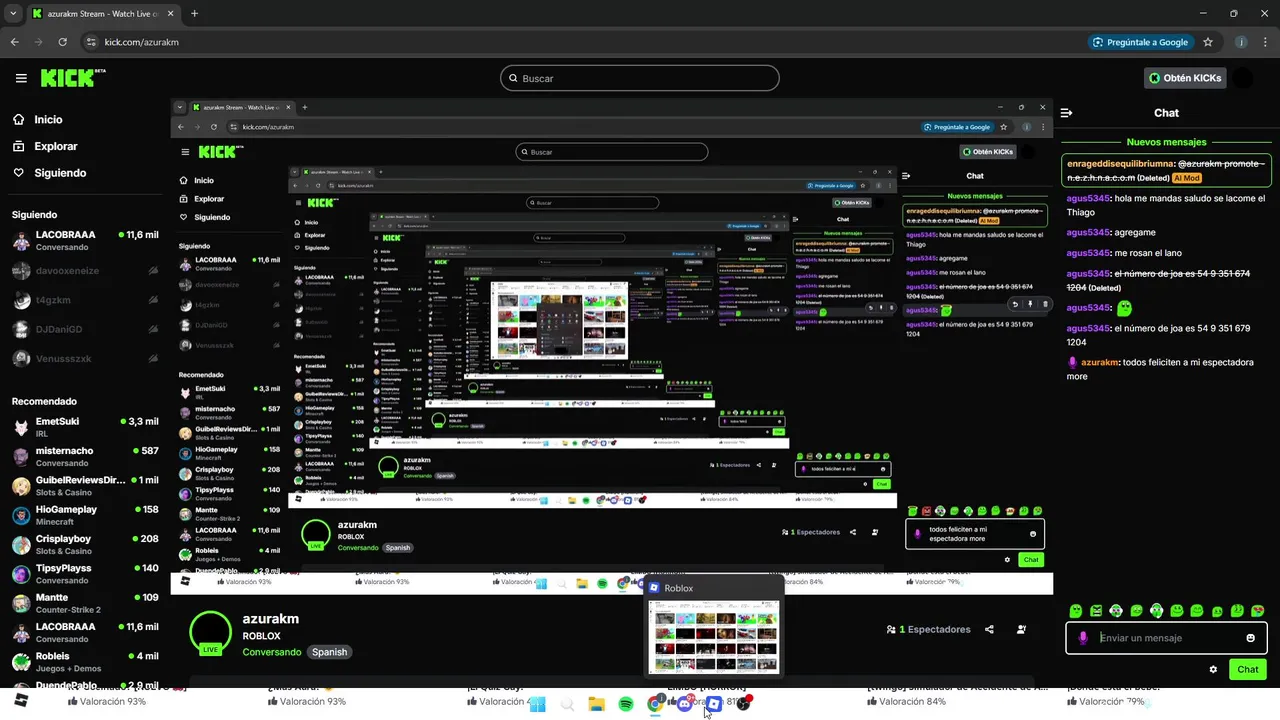Click the azurakm channel name heading
This screenshot has height=720, width=1280.
pos(270,619)
